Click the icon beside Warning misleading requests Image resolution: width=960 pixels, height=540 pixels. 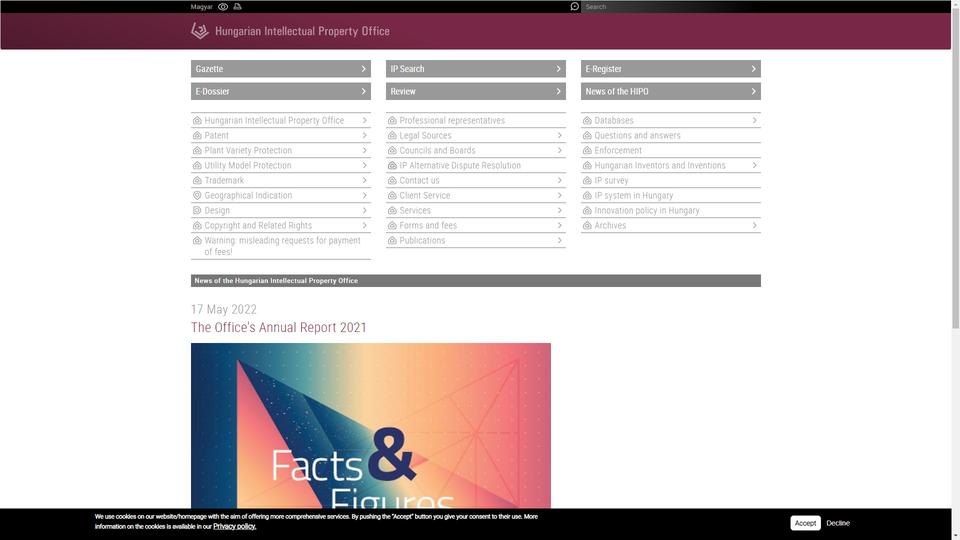click(197, 241)
